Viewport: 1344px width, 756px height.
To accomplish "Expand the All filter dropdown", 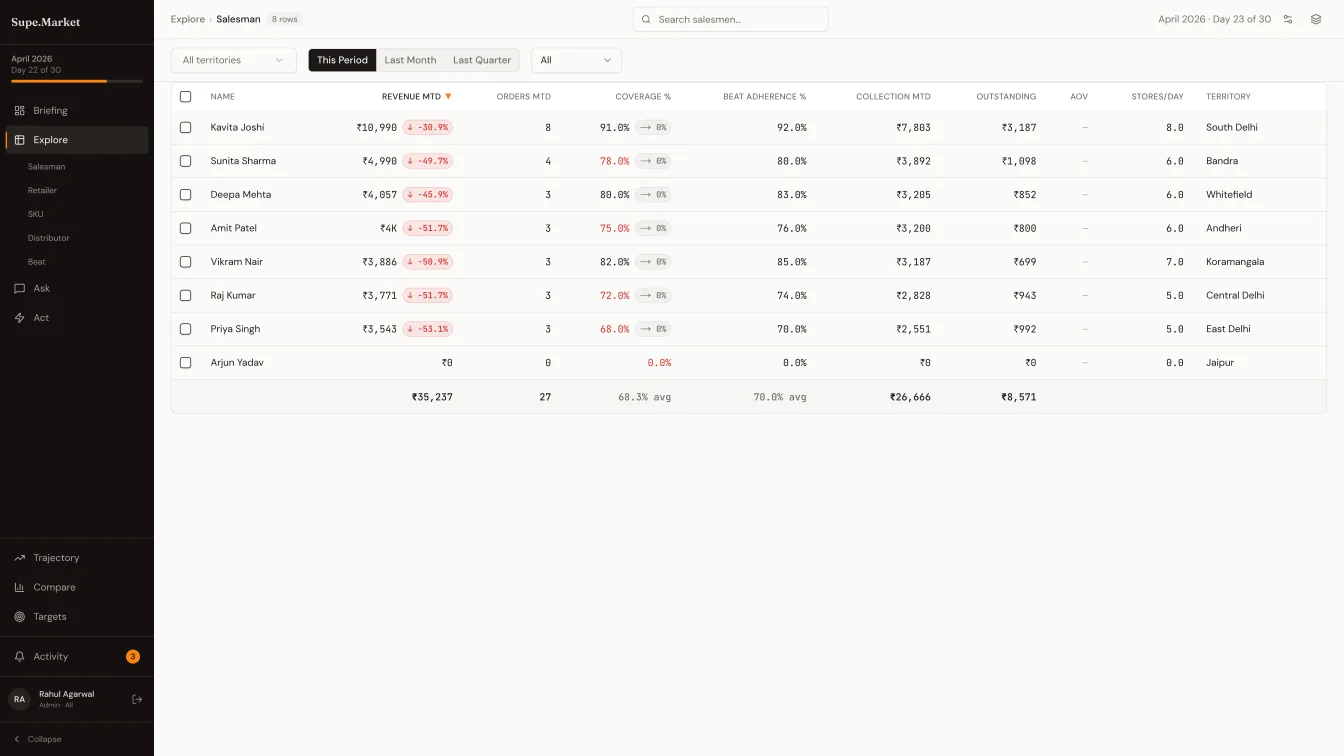I will [576, 60].
